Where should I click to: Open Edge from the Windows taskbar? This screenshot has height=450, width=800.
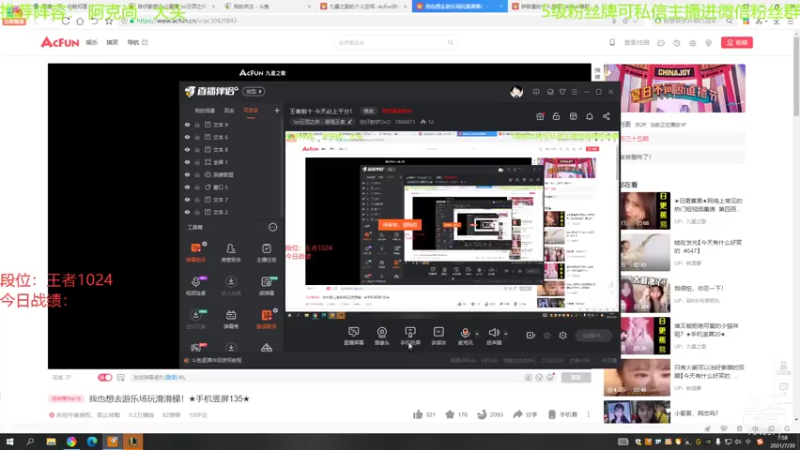(x=92, y=442)
